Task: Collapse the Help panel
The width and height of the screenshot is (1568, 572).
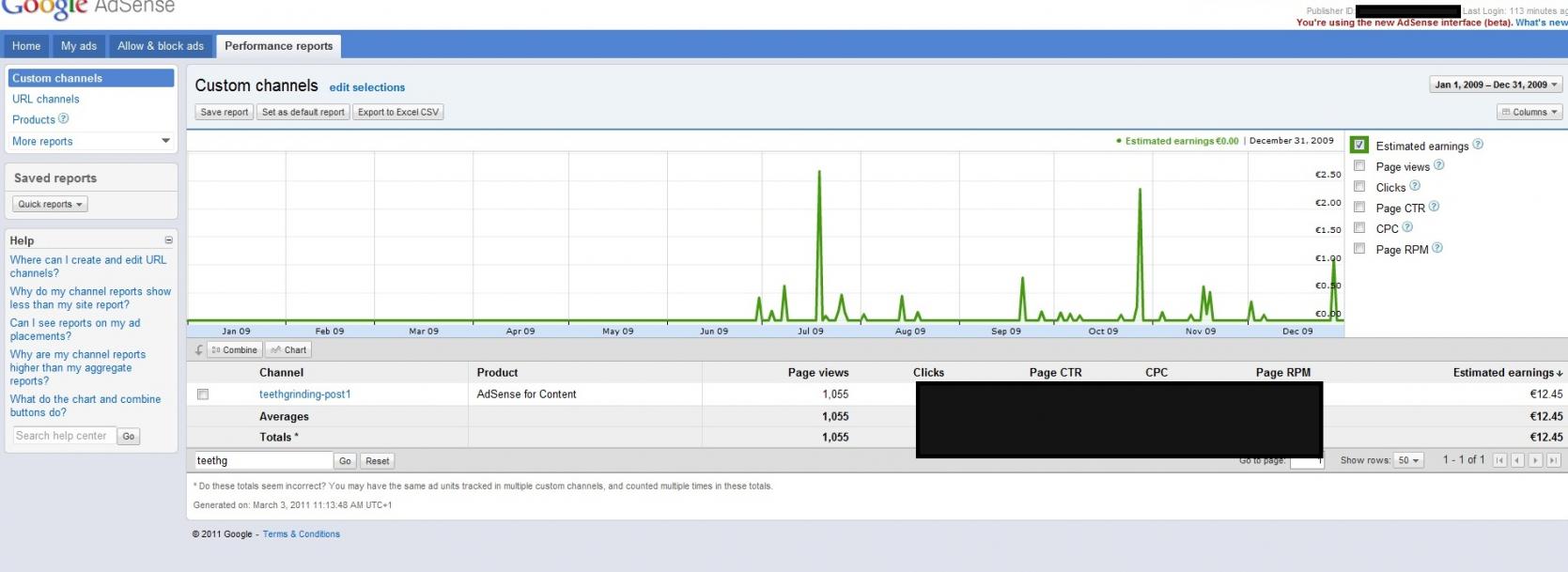Action: [168, 240]
